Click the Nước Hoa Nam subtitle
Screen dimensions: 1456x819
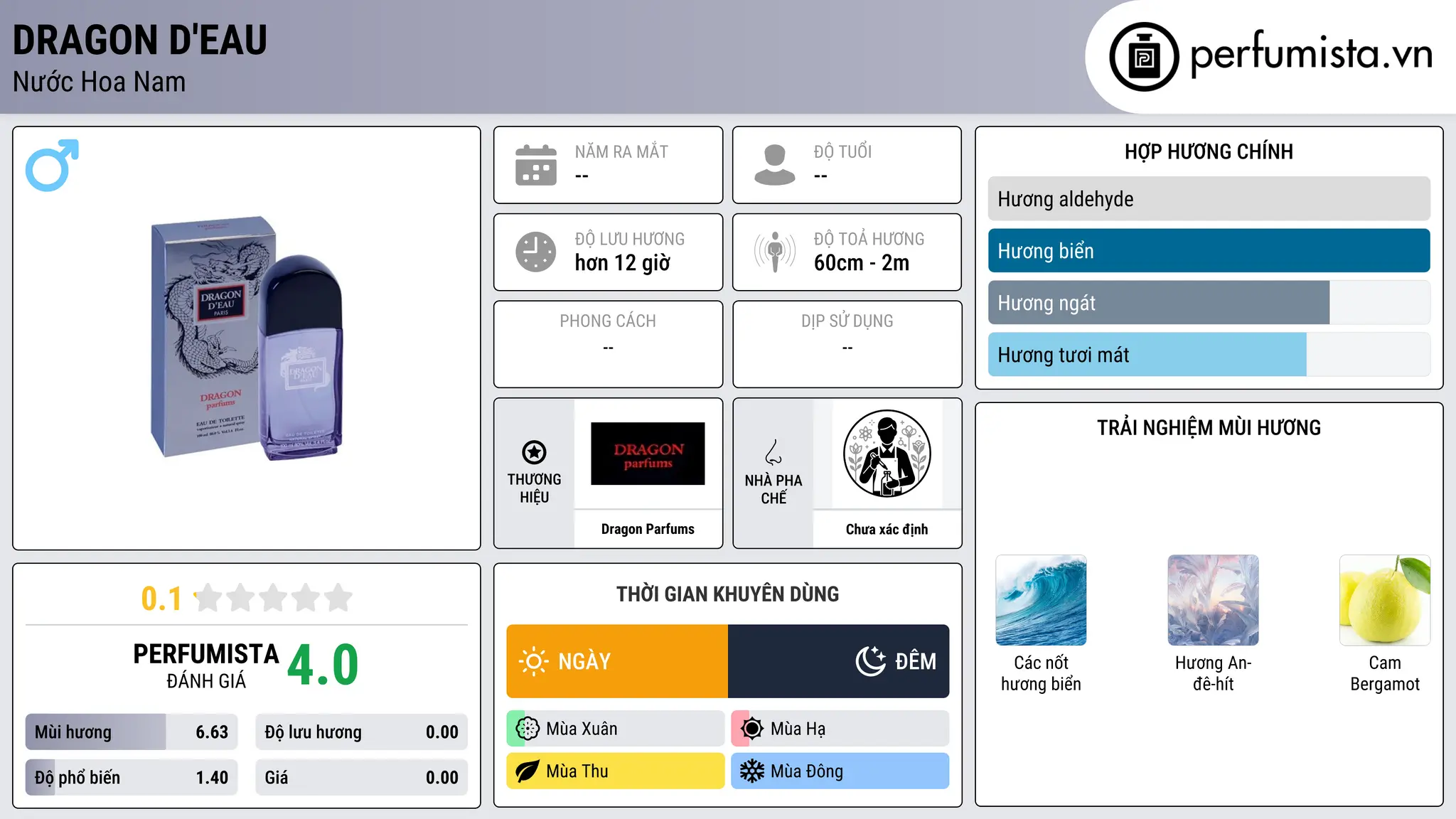(99, 82)
